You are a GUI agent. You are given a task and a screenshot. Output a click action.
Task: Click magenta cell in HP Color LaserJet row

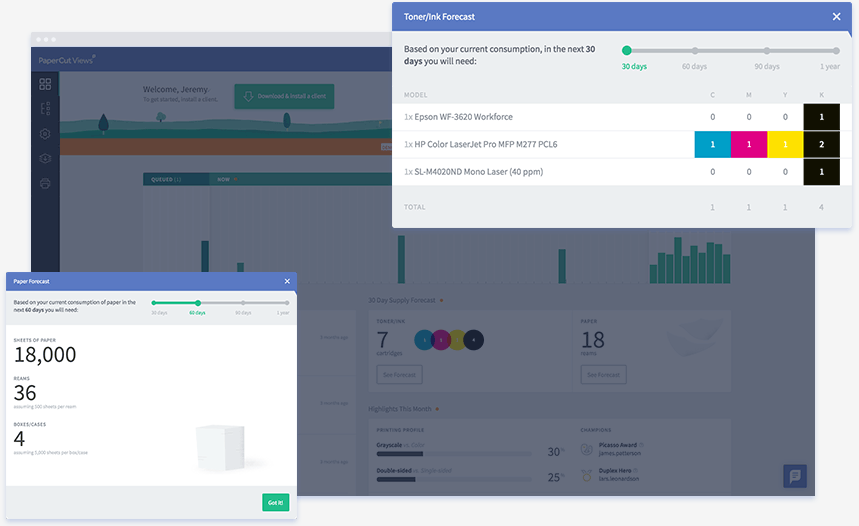749,144
